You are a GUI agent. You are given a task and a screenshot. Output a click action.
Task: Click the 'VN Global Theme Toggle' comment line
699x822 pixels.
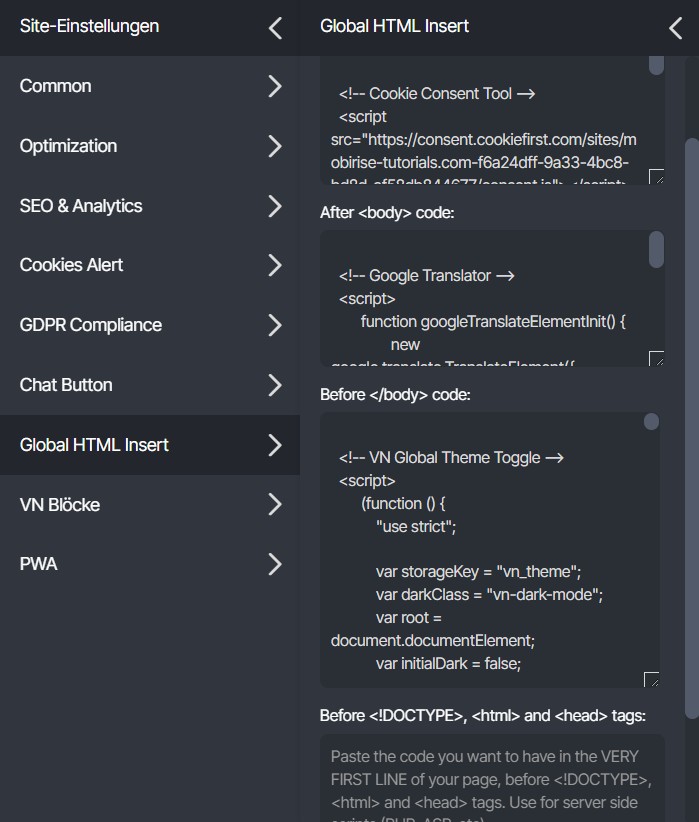point(451,458)
